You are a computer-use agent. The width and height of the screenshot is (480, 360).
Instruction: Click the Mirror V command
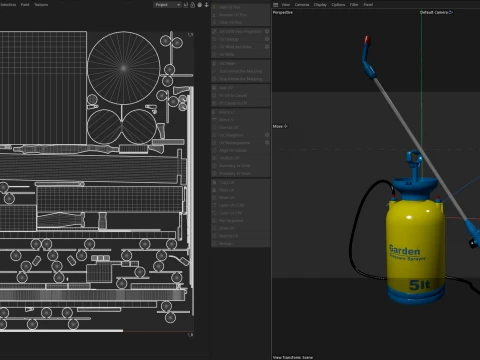[x=240, y=120]
